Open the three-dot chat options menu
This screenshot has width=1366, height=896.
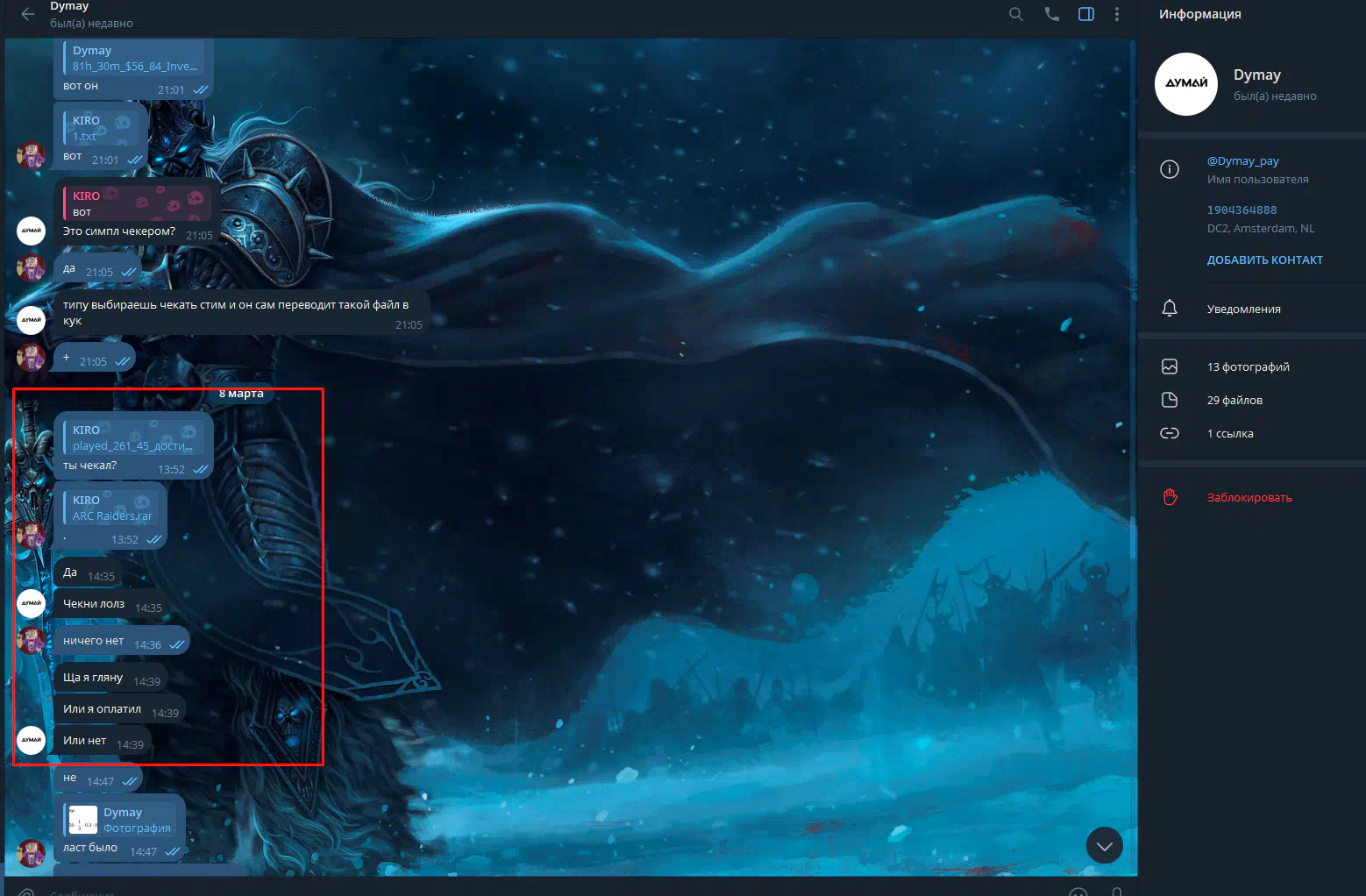[1116, 14]
